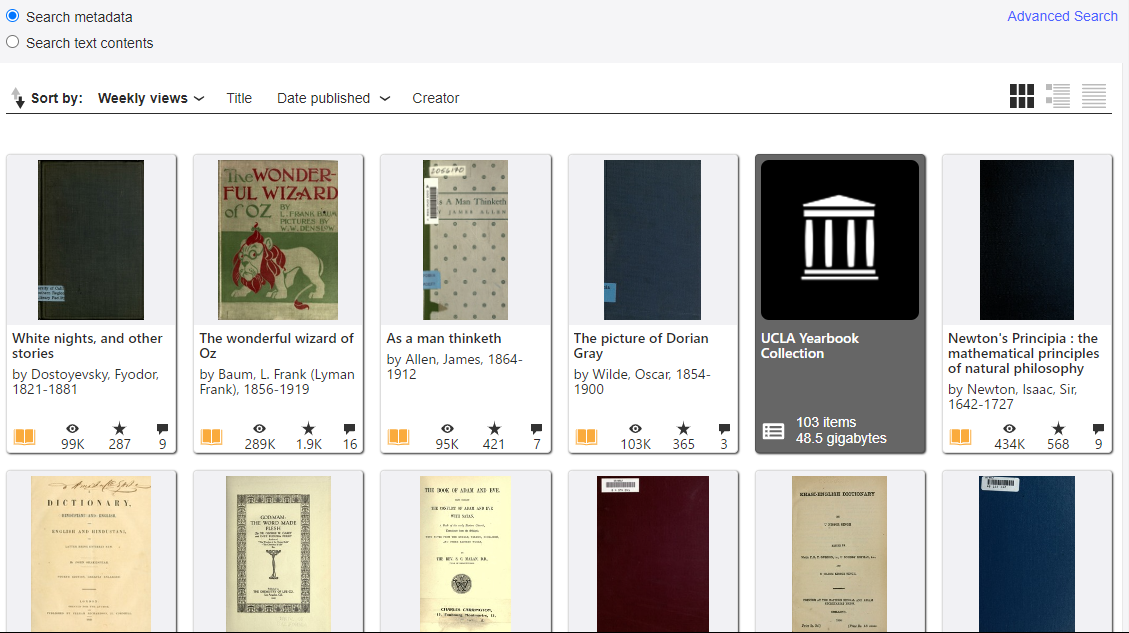
Task: Open the Khasi-English Dictionary cover thumbnail
Action: click(x=839, y=552)
